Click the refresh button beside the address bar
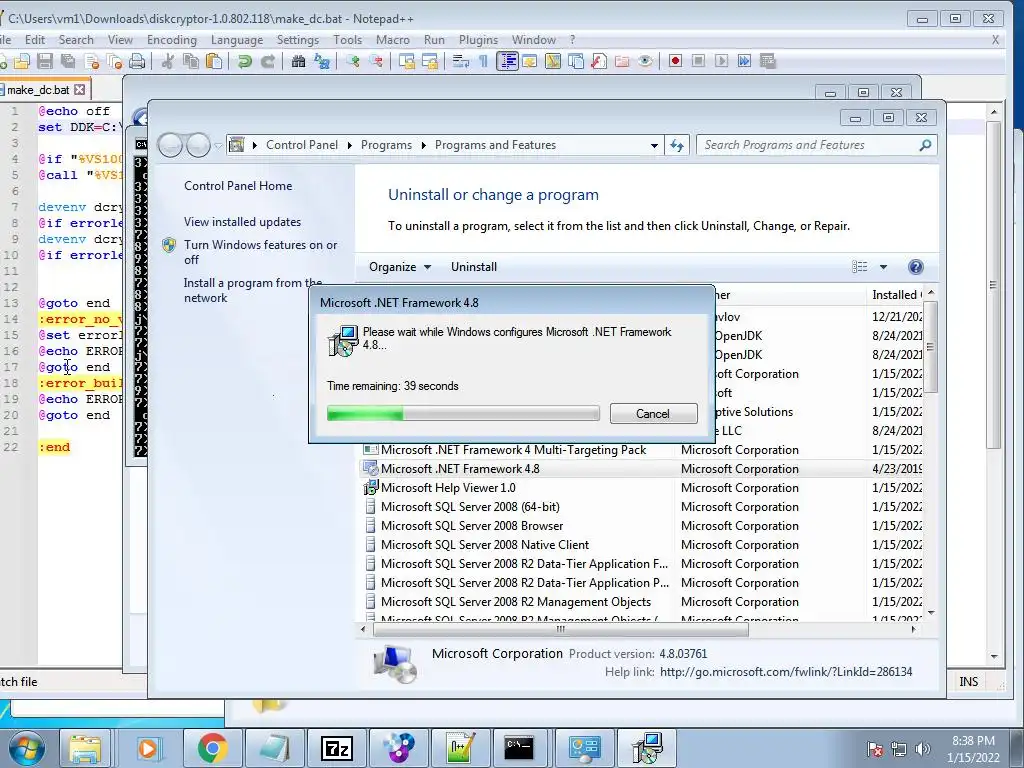Image resolution: width=1024 pixels, height=768 pixels. pyautogui.click(x=677, y=146)
